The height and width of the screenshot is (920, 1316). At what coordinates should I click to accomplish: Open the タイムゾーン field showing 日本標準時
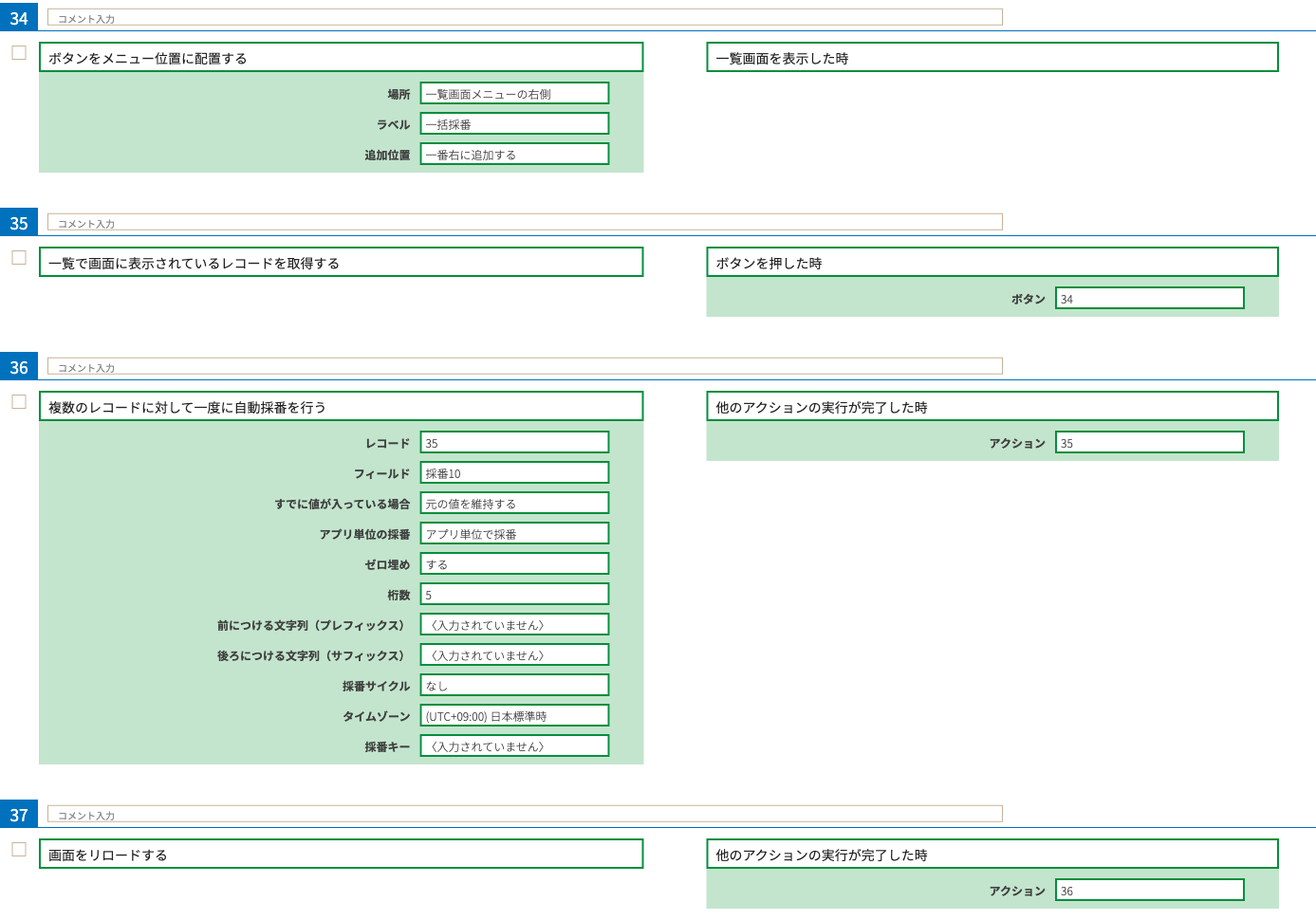514,716
